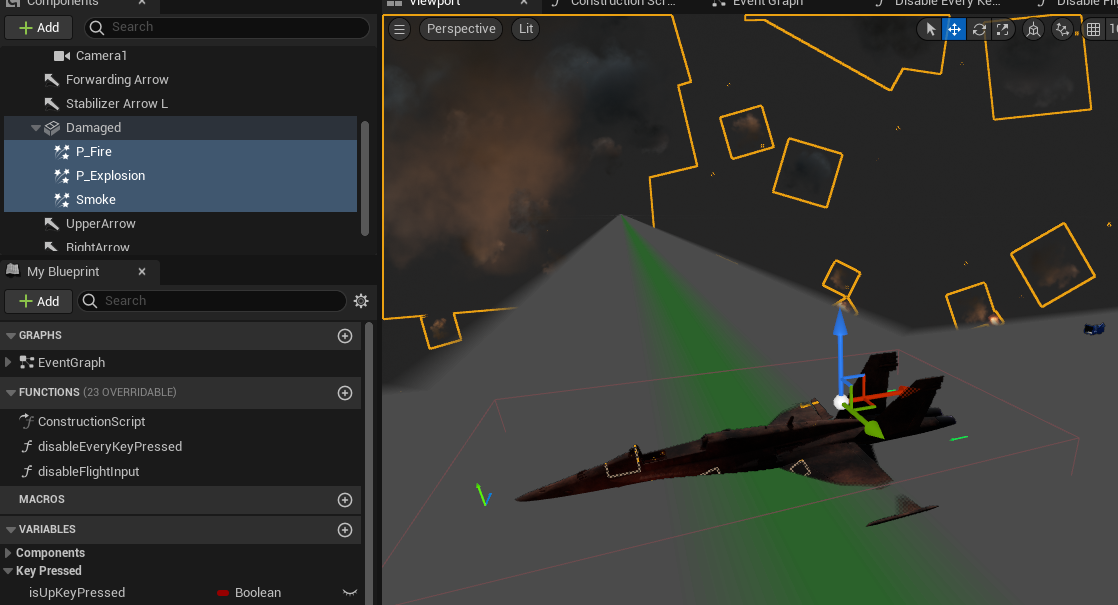1118x605 pixels.
Task: Open the Disable Every Key tab
Action: [x=948, y=4]
